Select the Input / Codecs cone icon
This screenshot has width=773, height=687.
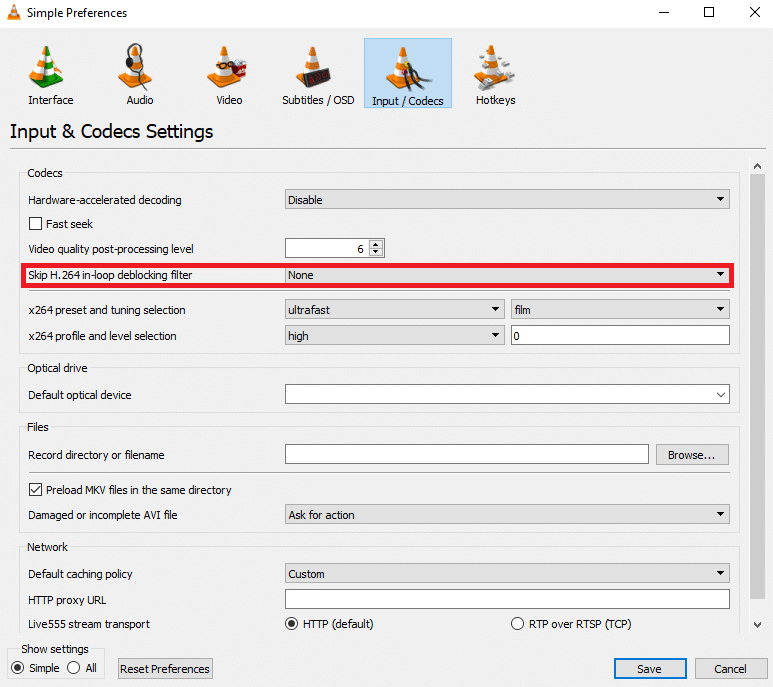408,69
